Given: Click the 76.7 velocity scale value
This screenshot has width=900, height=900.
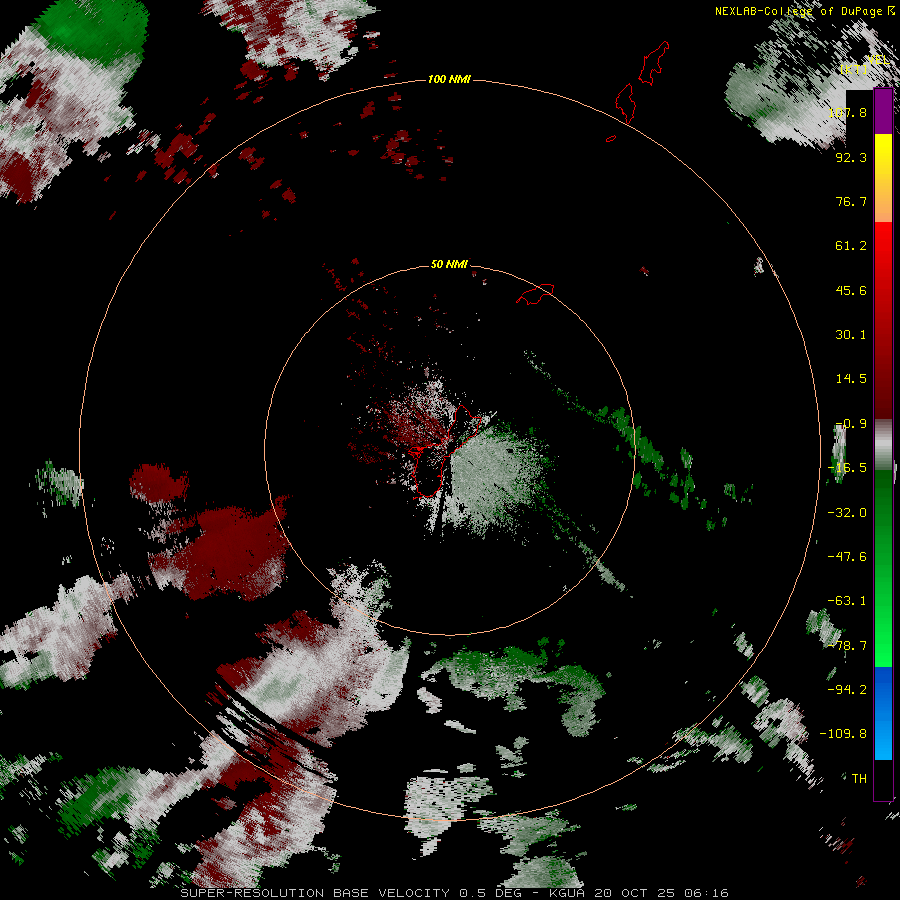Looking at the screenshot, I should pos(851,201).
